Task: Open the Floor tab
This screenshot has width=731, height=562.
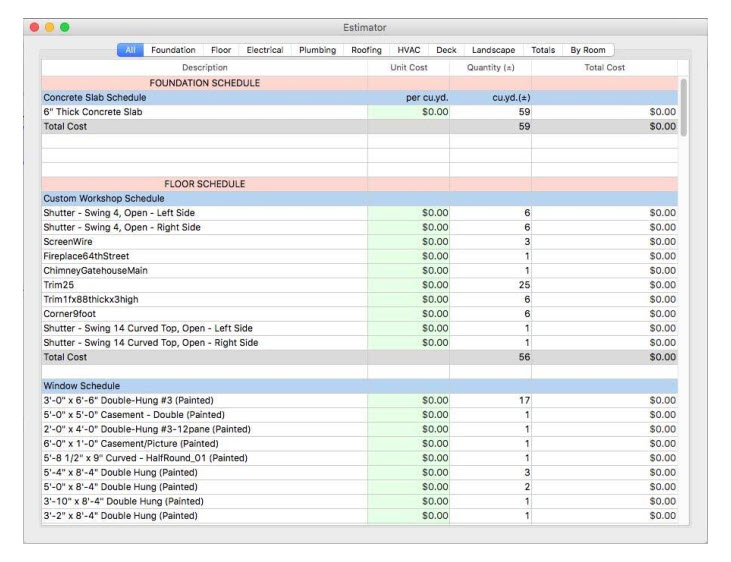Action: click(221, 50)
